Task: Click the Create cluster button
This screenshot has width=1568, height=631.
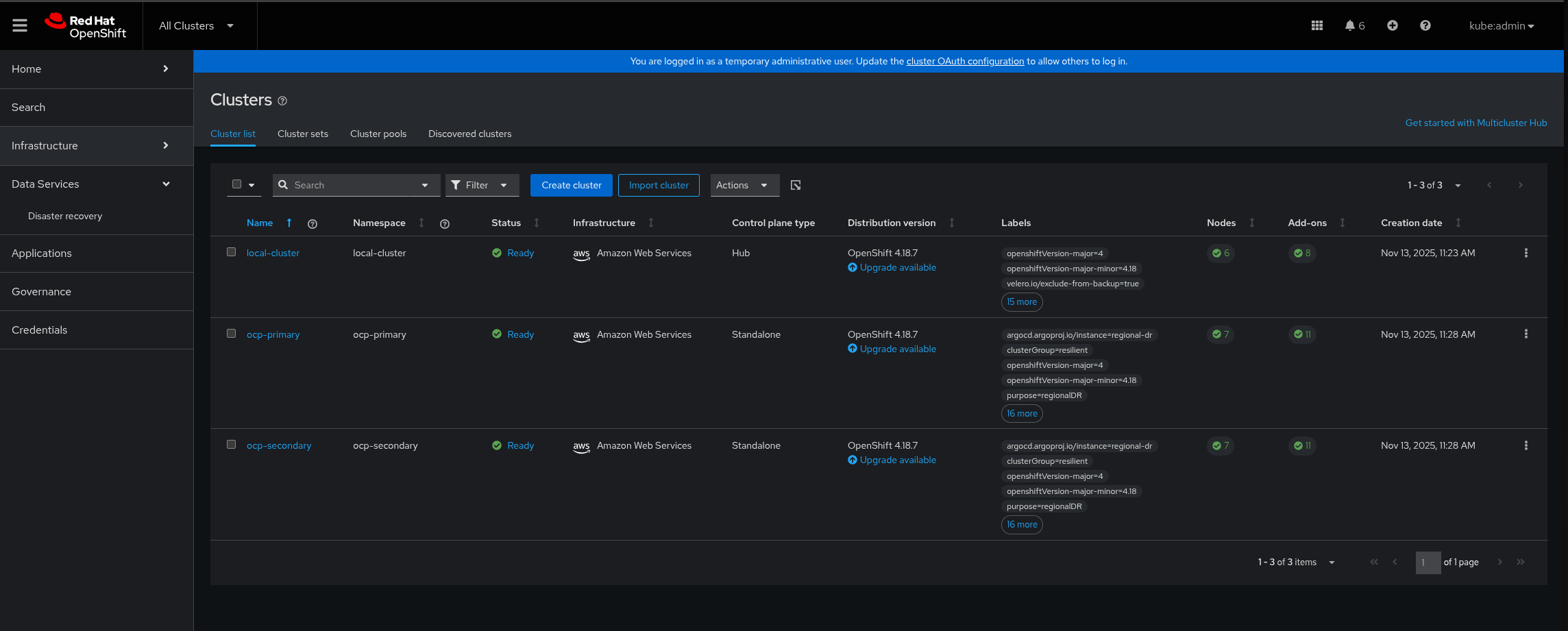Action: (x=571, y=185)
